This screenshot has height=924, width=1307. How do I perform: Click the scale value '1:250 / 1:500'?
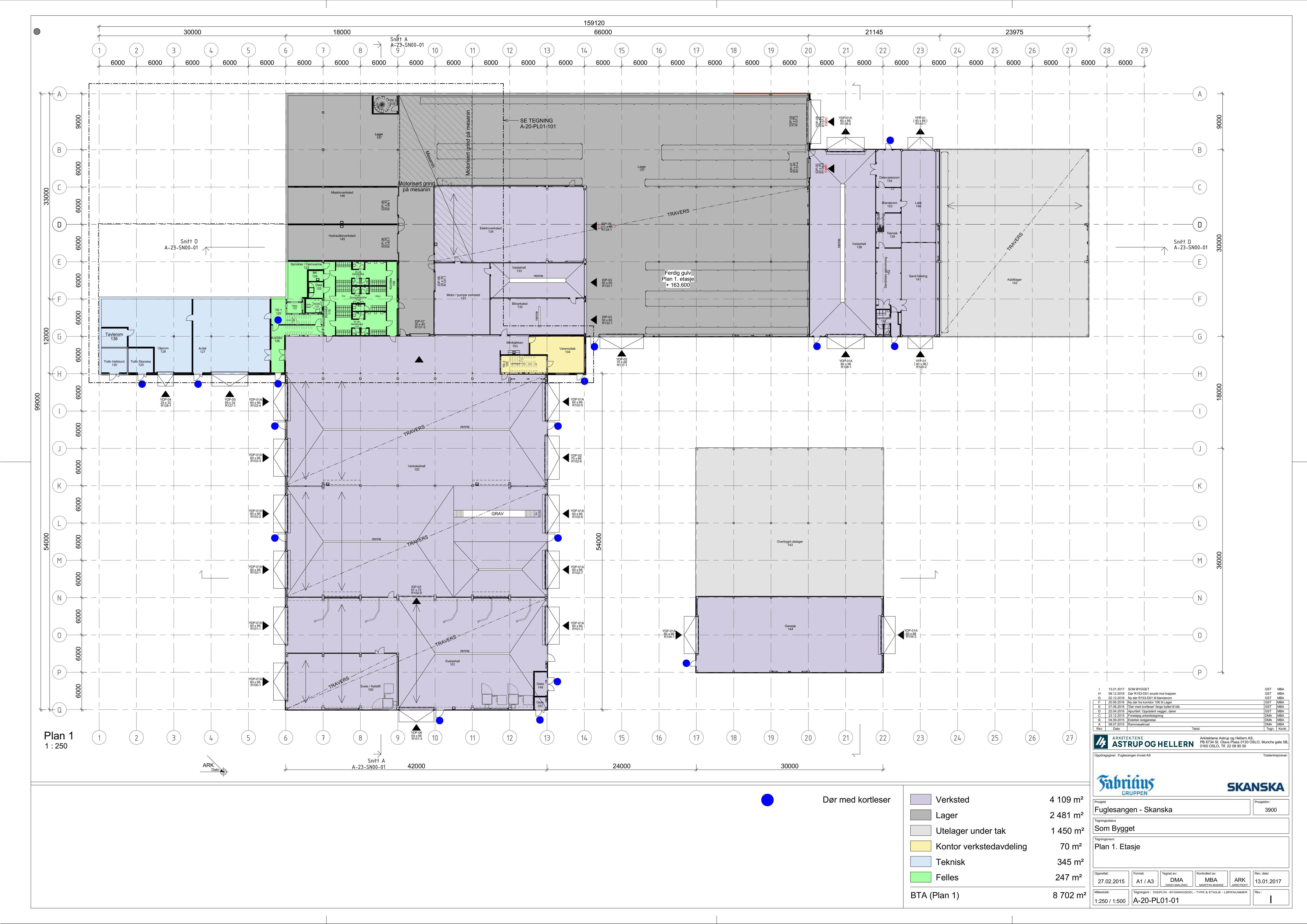coord(1110,901)
